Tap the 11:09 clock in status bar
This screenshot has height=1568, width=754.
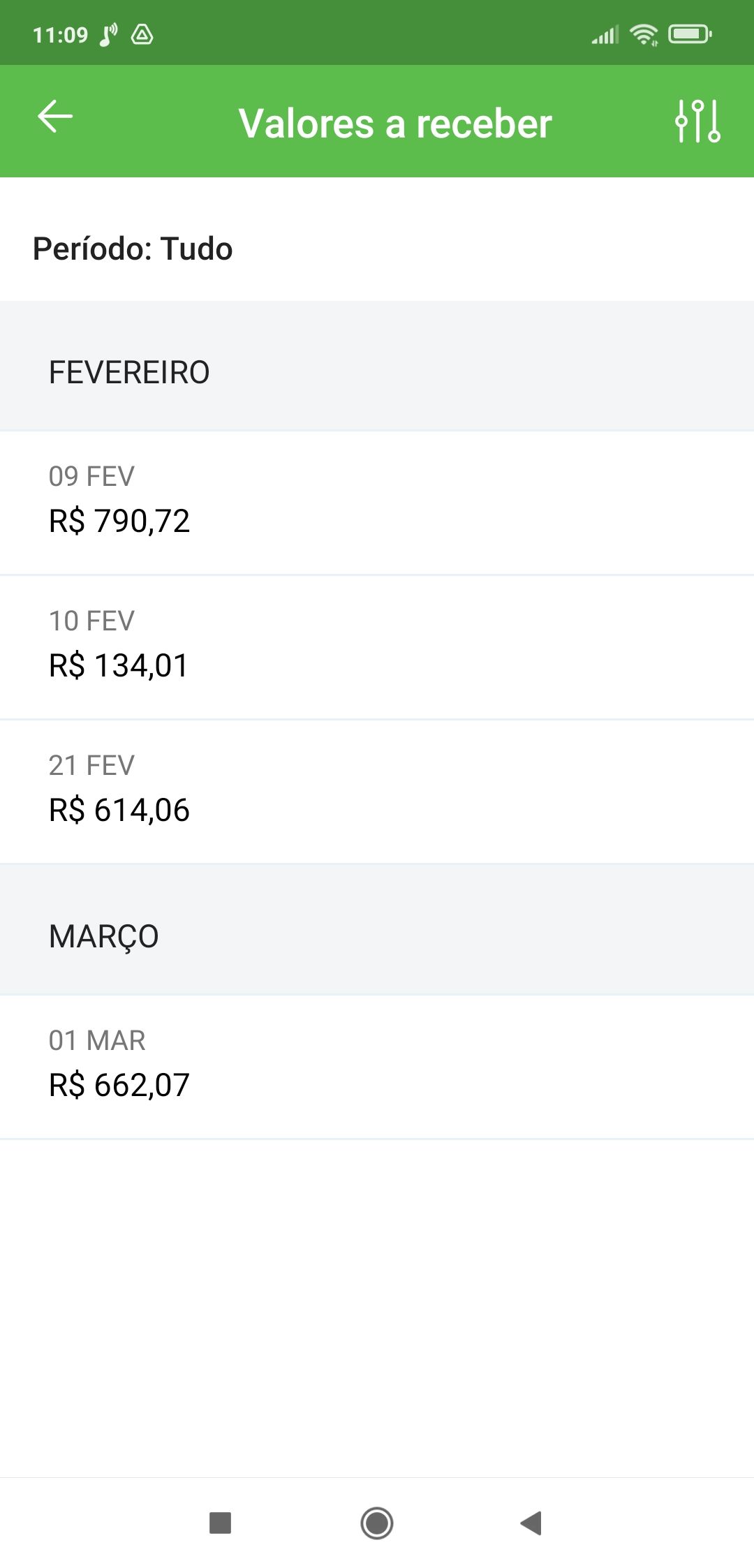point(60,35)
